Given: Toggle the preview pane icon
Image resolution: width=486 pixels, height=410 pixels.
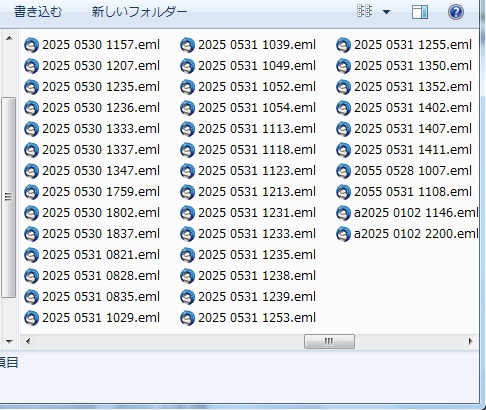Looking at the screenshot, I should [420, 12].
